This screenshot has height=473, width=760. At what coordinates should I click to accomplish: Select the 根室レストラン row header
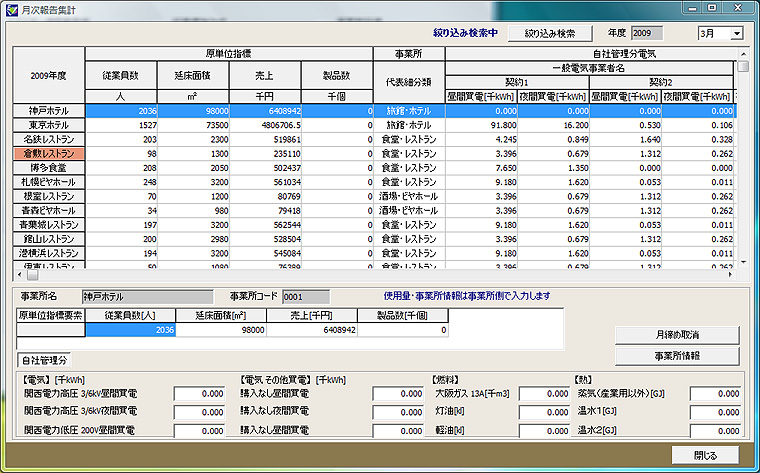(x=48, y=196)
